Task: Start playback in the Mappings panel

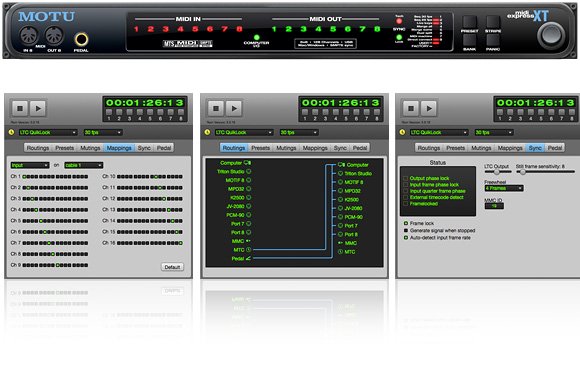Action: tap(38, 108)
